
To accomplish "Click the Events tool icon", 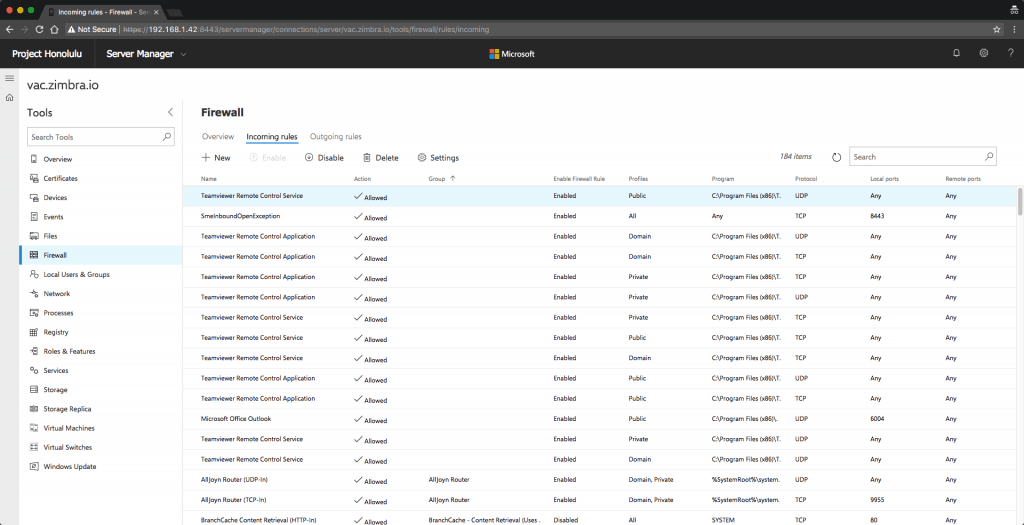I will [x=34, y=217].
